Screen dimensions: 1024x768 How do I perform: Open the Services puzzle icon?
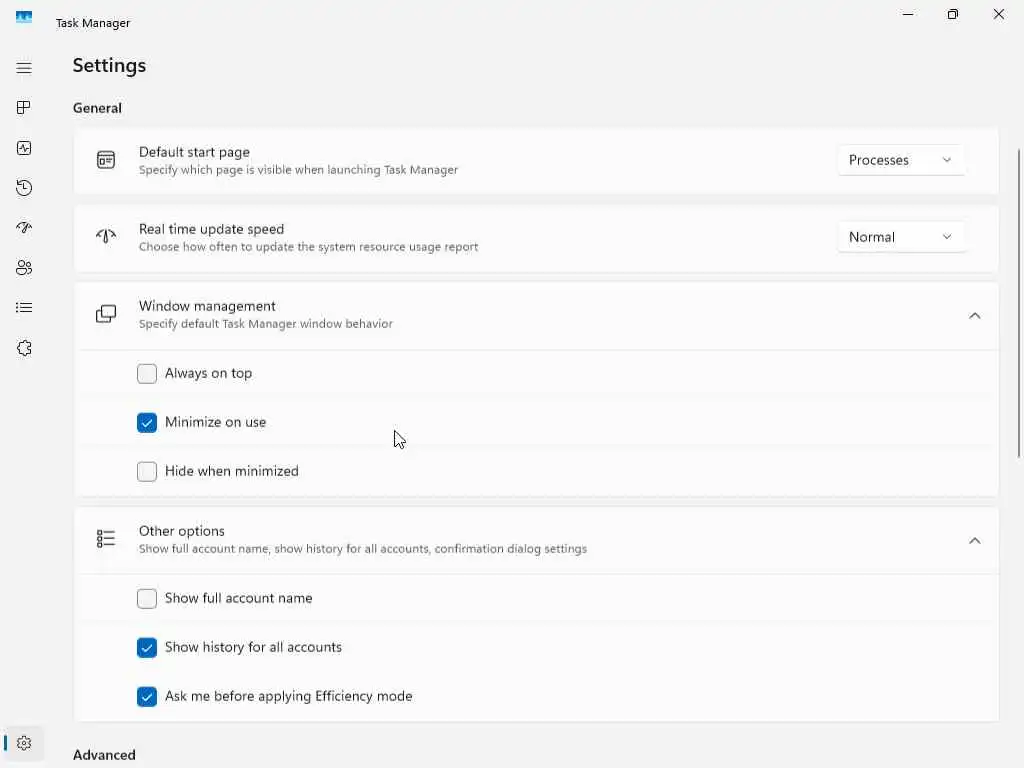point(24,348)
